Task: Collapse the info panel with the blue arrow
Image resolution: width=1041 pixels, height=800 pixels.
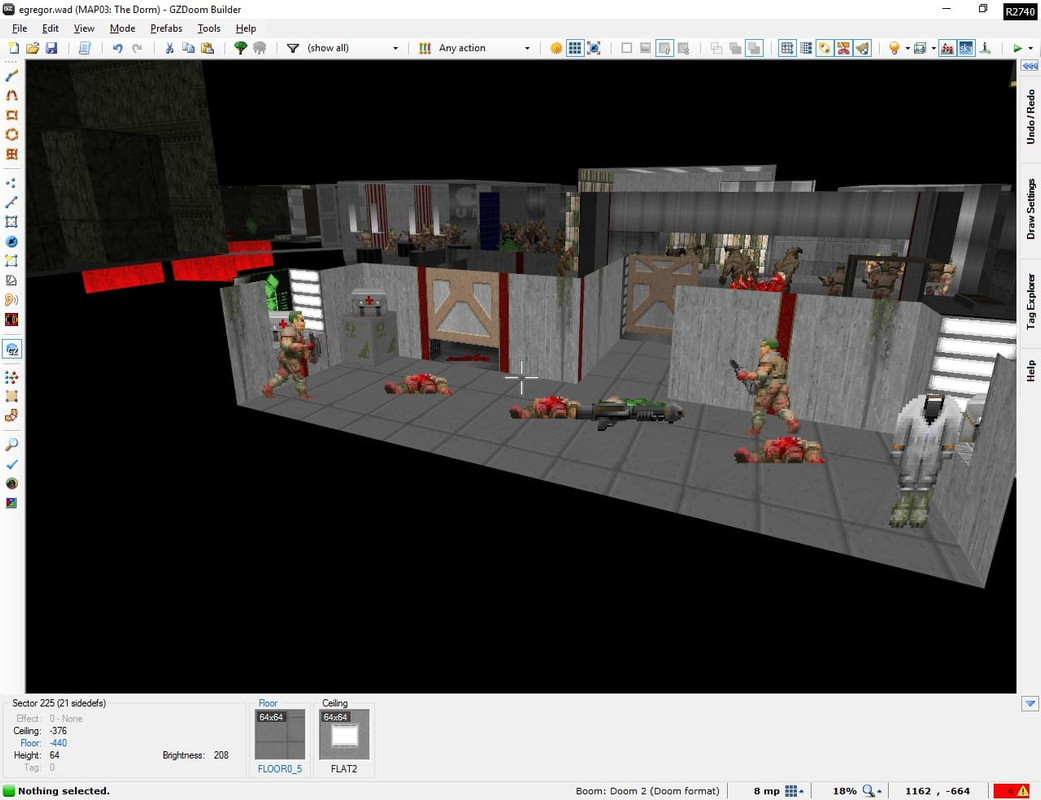Action: 1030,703
